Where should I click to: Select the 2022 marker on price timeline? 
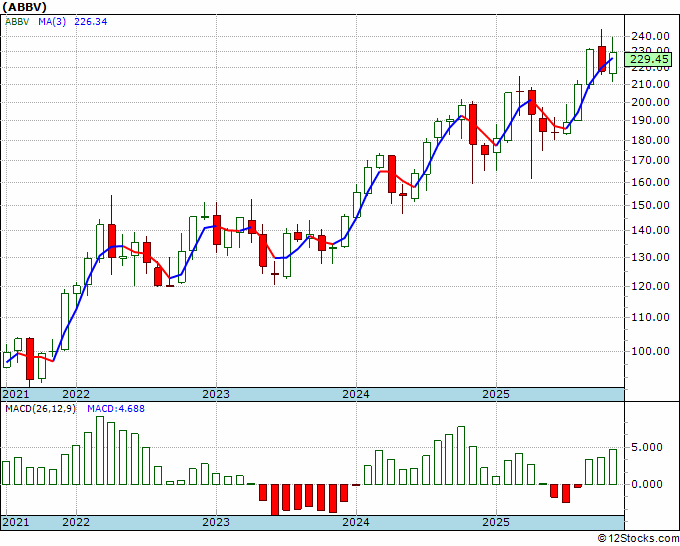(76, 395)
